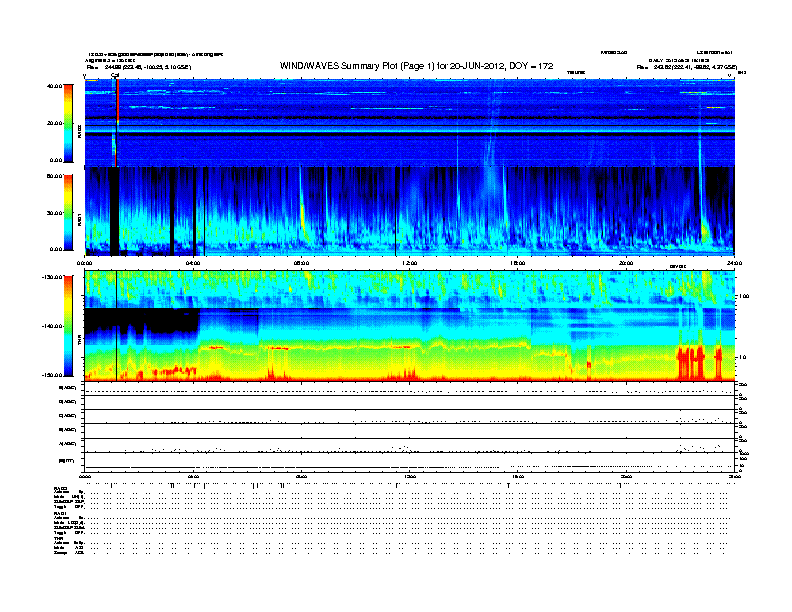The image size is (792, 612).
Task: Click the RAD1 status block heading
Action: (x=58, y=513)
